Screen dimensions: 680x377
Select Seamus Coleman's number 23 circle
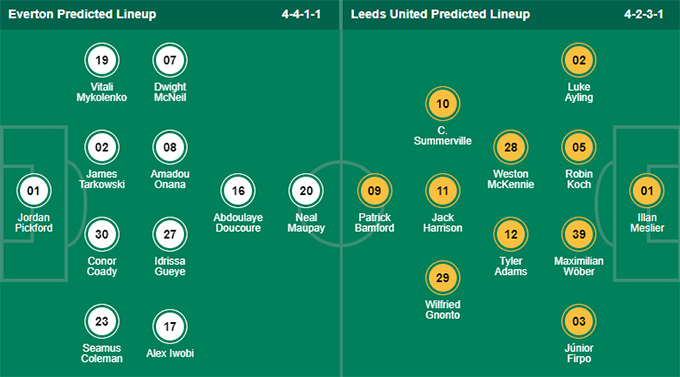point(102,321)
